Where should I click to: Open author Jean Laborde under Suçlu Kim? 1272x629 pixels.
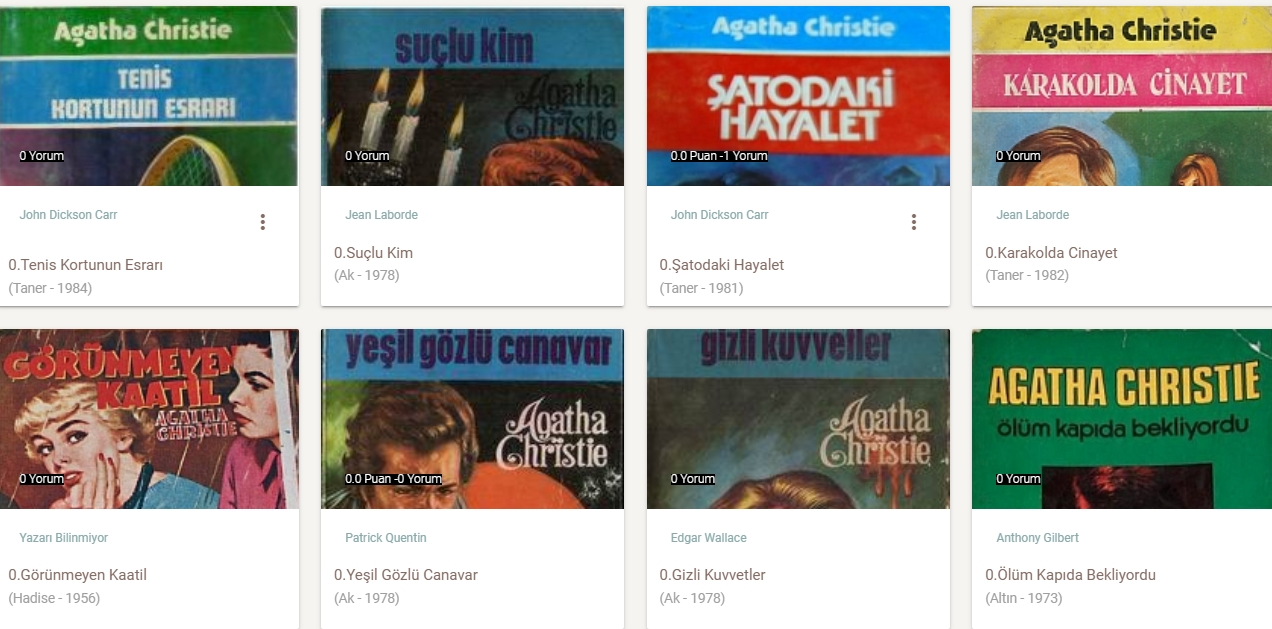pyautogui.click(x=382, y=215)
